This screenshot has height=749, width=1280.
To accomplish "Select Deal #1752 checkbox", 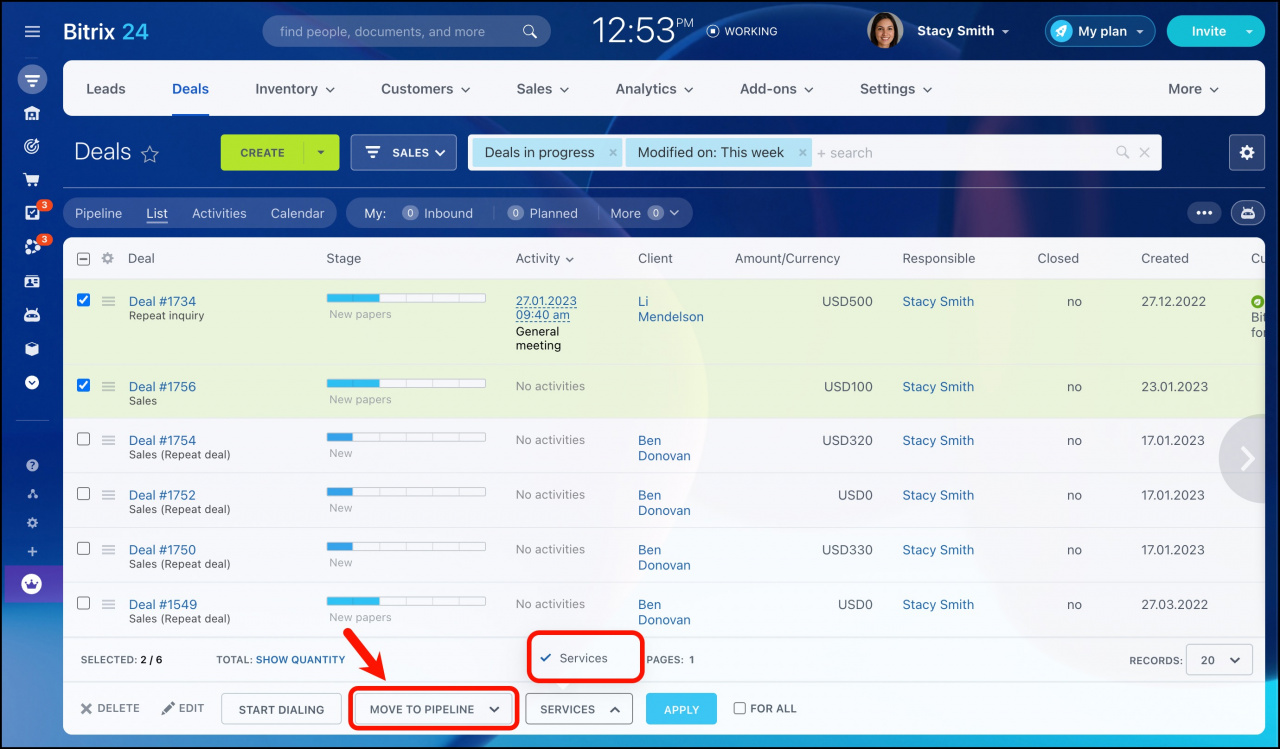I will coord(83,493).
